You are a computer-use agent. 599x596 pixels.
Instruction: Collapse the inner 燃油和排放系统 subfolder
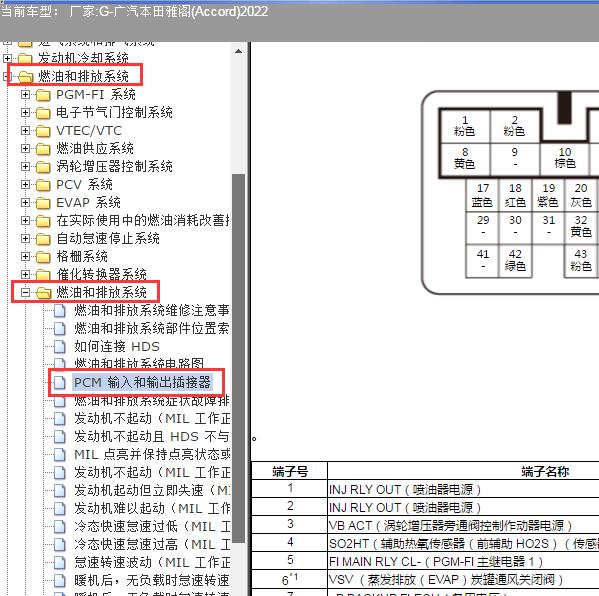point(25,293)
